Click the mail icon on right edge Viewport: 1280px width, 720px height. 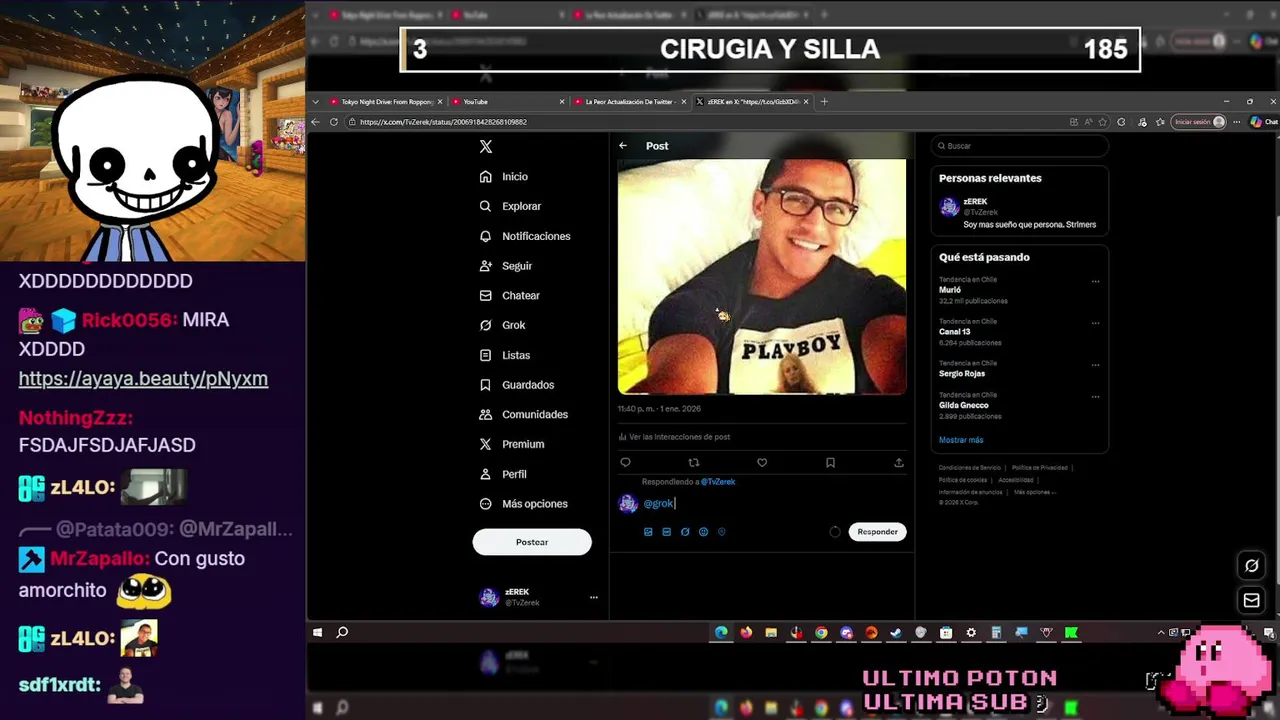tap(1251, 600)
